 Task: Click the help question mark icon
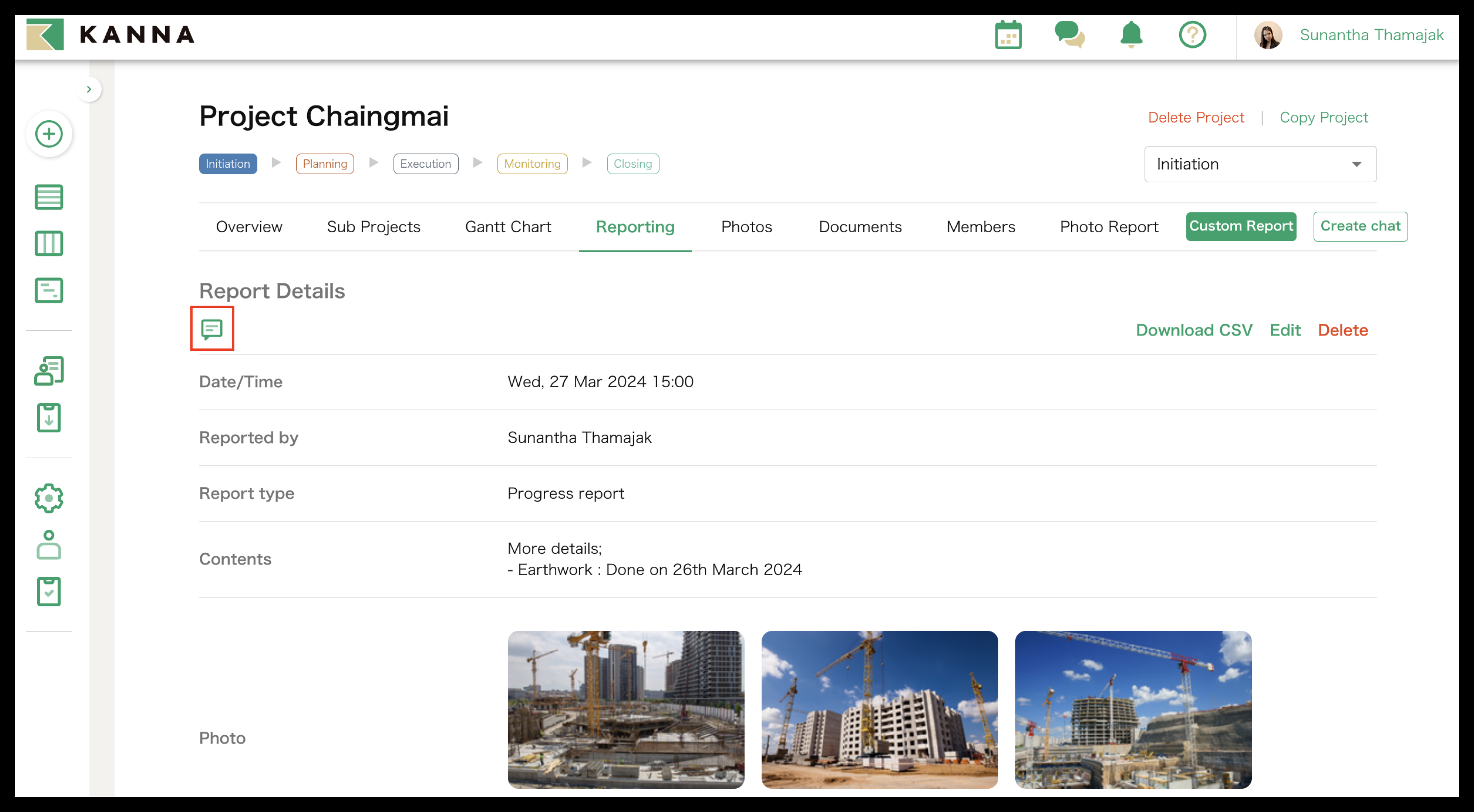click(x=1192, y=35)
